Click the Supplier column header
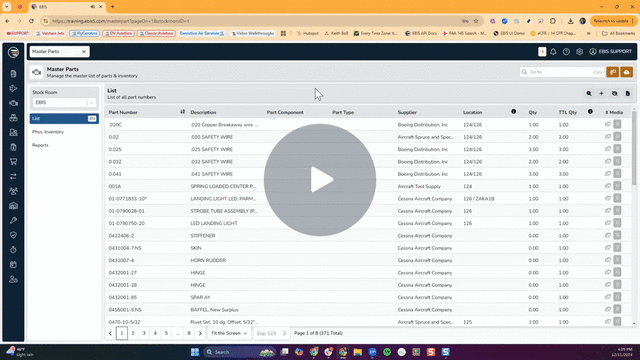The width and height of the screenshot is (640, 360). (x=407, y=112)
